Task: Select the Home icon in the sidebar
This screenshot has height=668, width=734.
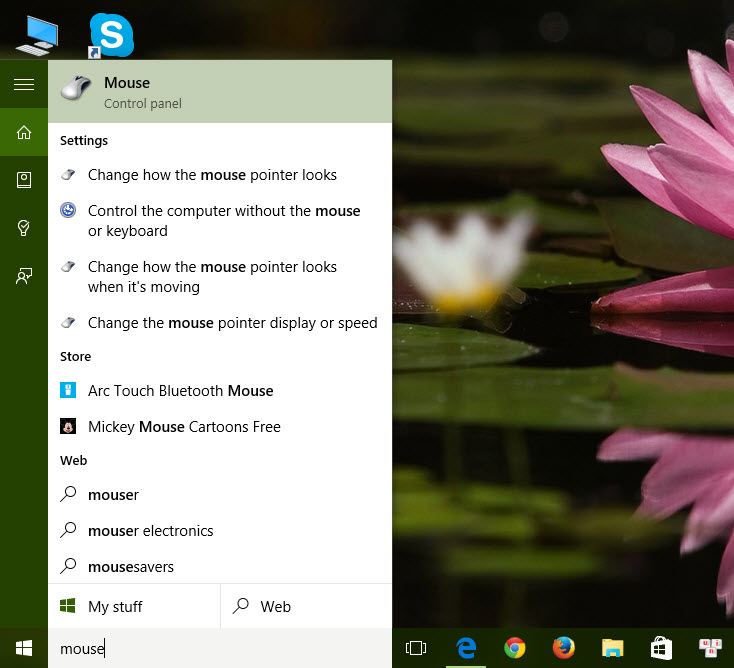Action: tap(24, 132)
